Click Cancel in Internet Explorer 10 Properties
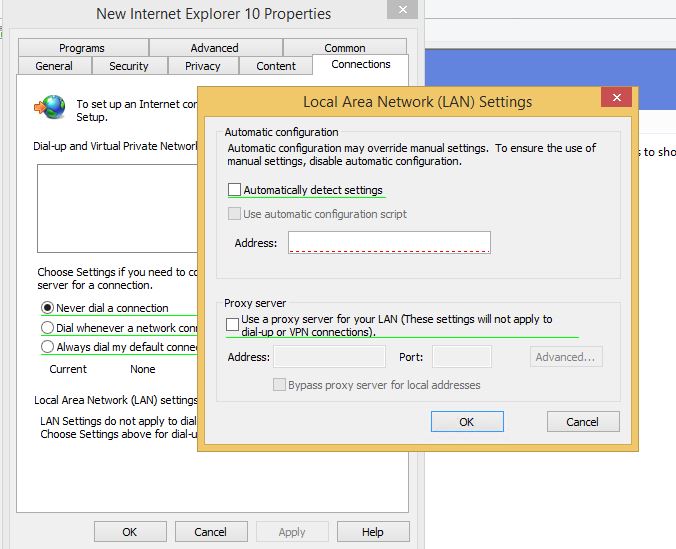 (x=211, y=531)
